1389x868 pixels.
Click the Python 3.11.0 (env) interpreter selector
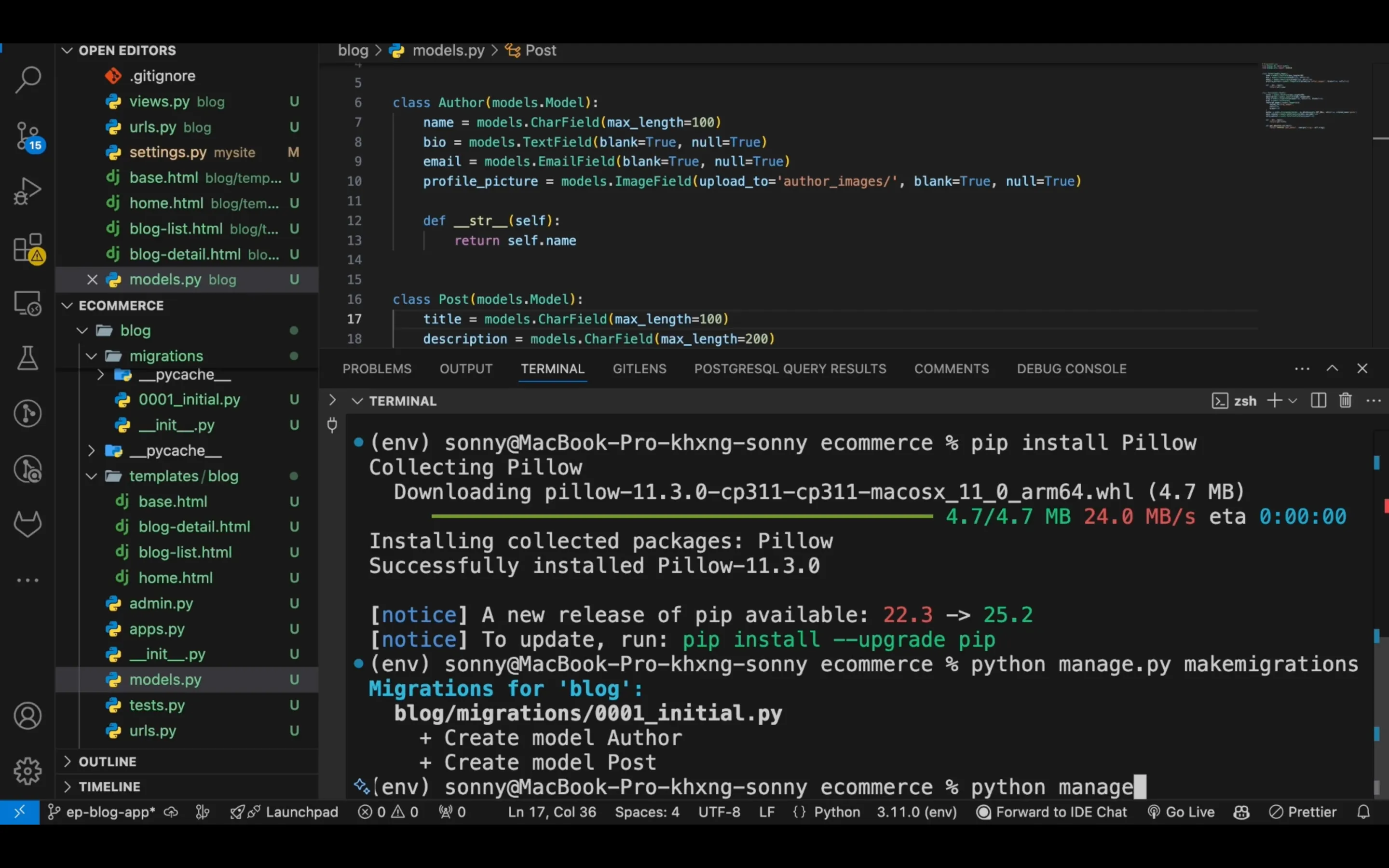click(917, 812)
